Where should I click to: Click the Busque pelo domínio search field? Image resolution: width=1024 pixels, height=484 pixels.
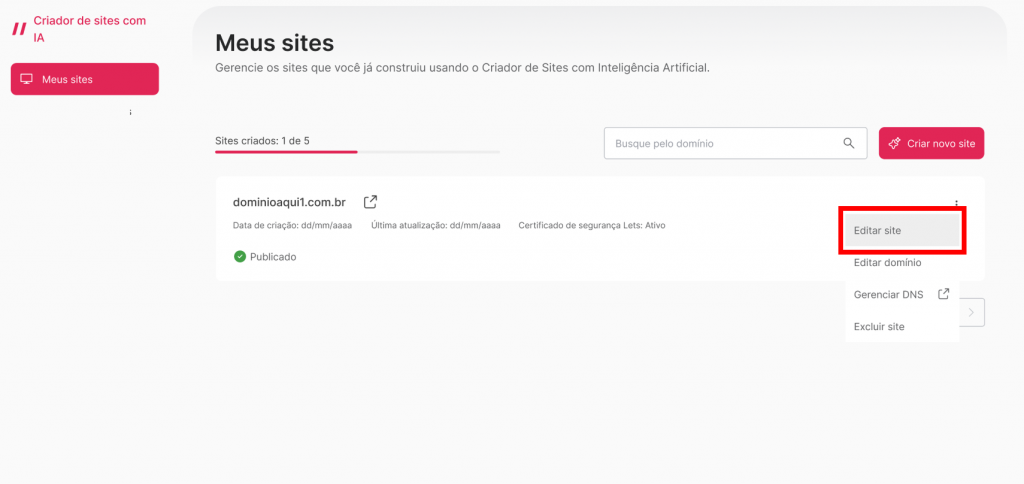coord(735,143)
